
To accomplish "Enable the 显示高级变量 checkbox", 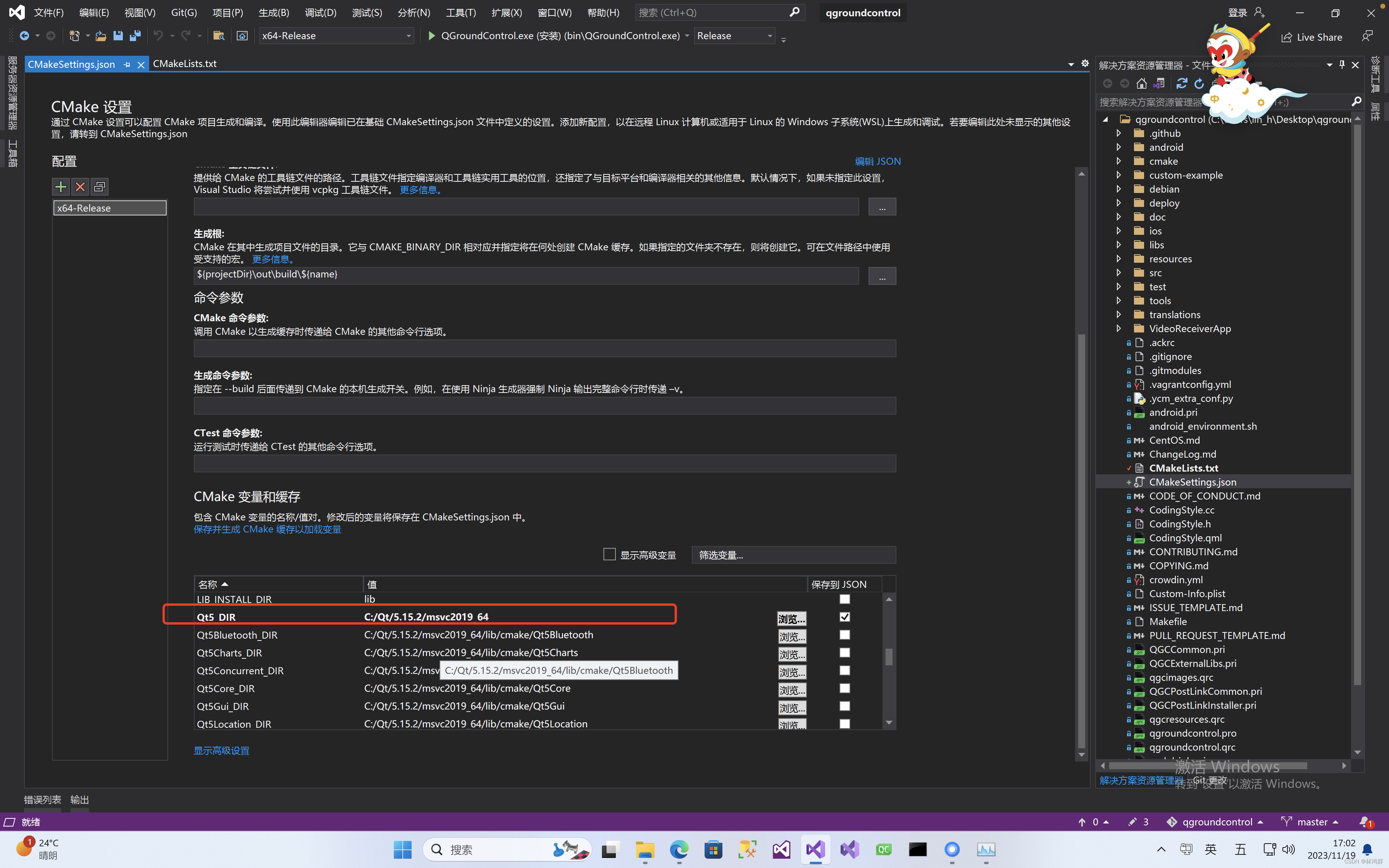I will [x=610, y=555].
